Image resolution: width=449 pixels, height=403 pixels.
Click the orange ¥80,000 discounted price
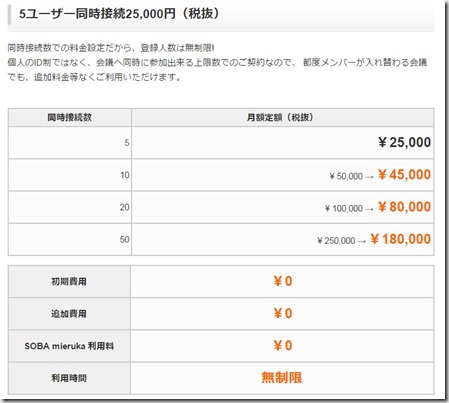pyautogui.click(x=404, y=207)
